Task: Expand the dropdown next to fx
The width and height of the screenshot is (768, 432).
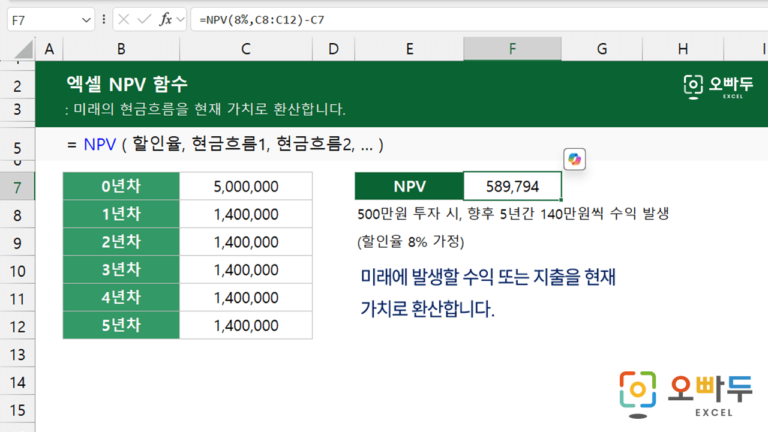Action: (180, 20)
